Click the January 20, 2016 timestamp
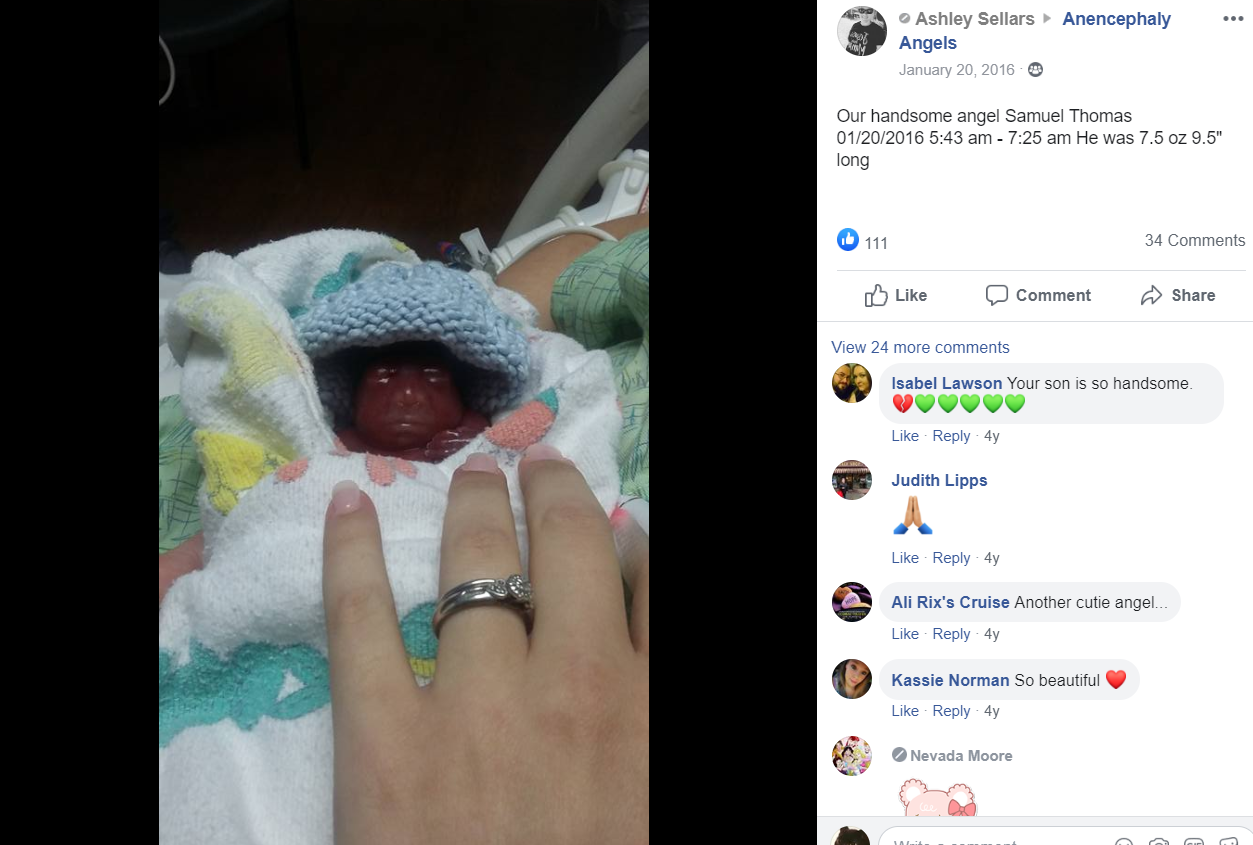 tap(956, 70)
